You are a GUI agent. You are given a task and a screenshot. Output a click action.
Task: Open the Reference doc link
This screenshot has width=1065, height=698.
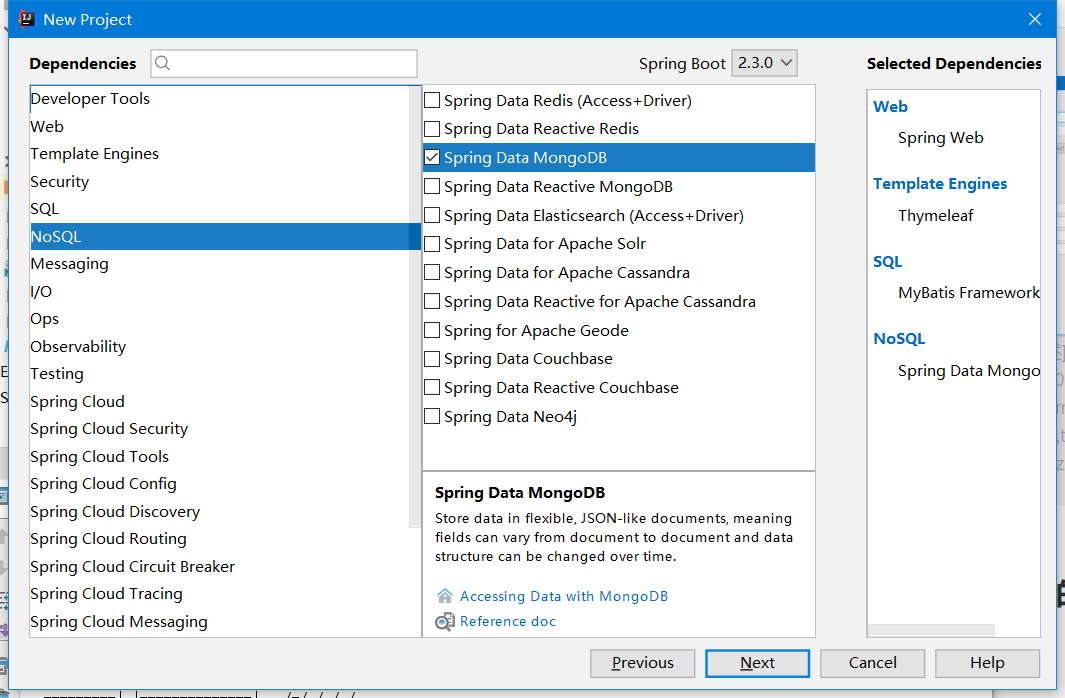coord(507,621)
